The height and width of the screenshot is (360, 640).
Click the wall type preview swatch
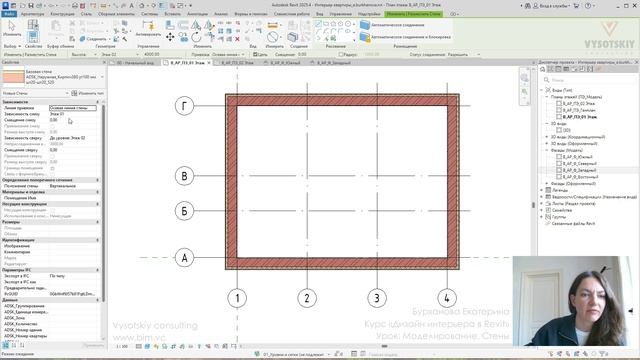coord(13,77)
